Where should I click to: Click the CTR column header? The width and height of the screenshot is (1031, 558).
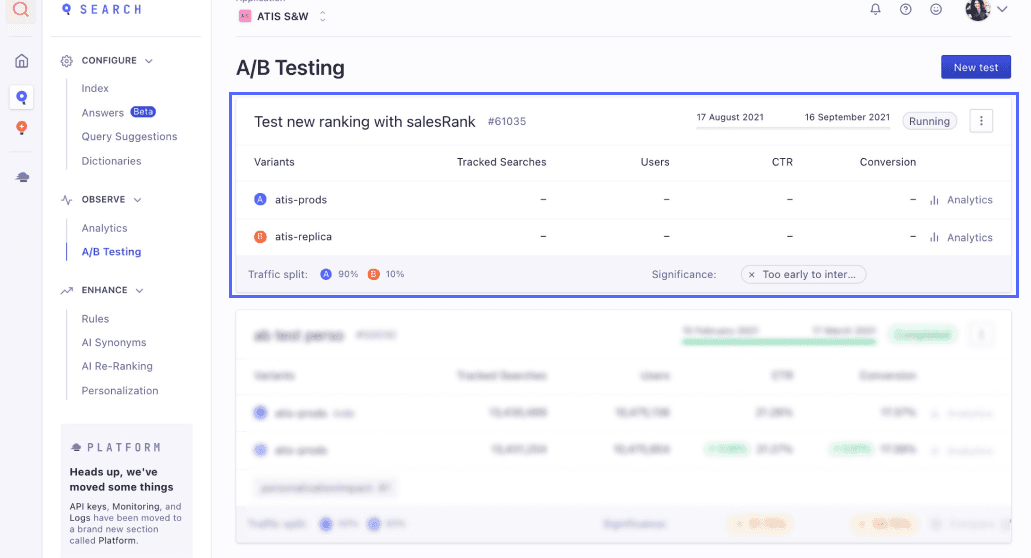click(782, 162)
